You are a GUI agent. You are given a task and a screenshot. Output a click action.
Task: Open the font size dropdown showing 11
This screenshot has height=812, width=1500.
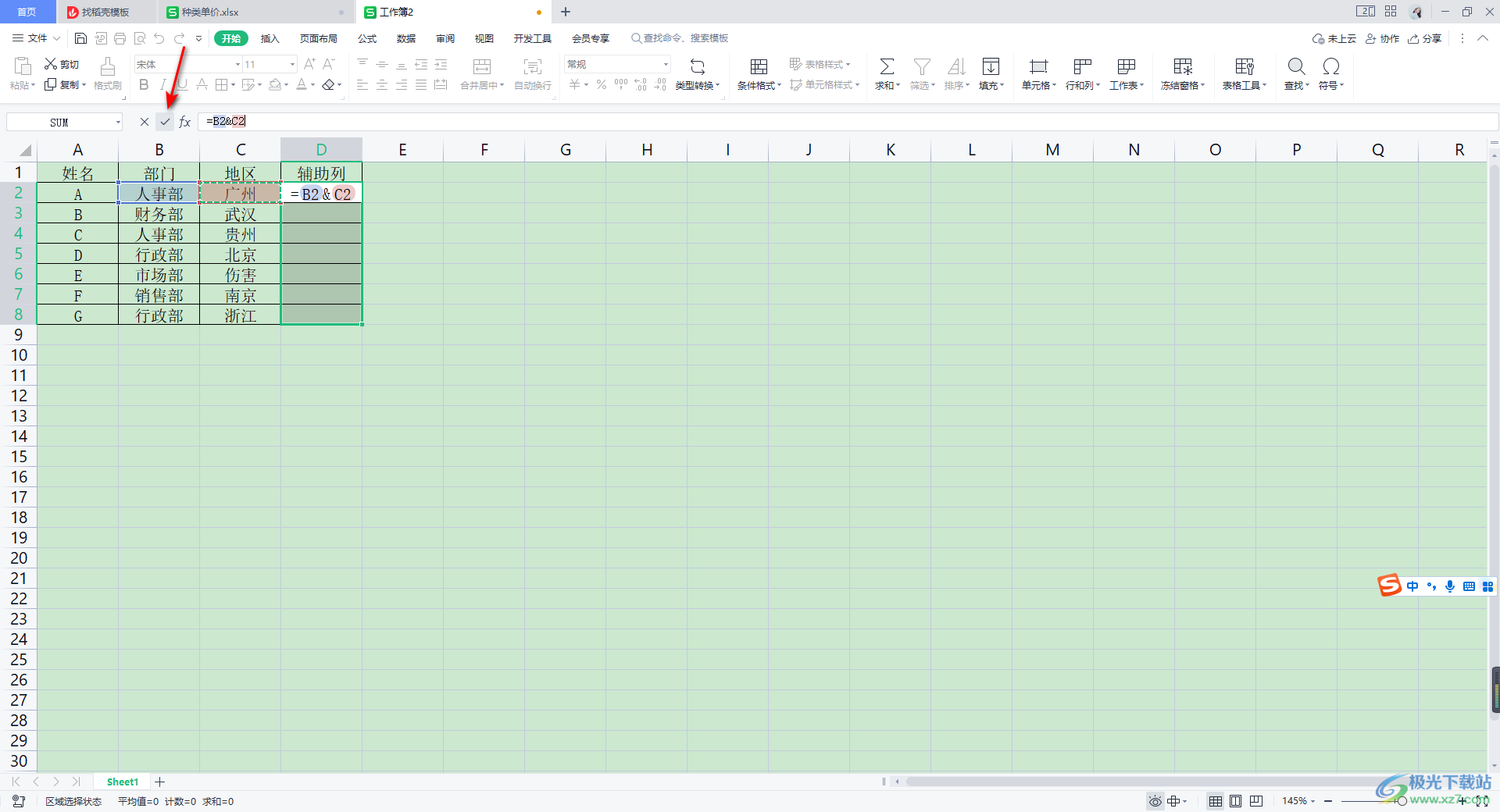pos(292,64)
